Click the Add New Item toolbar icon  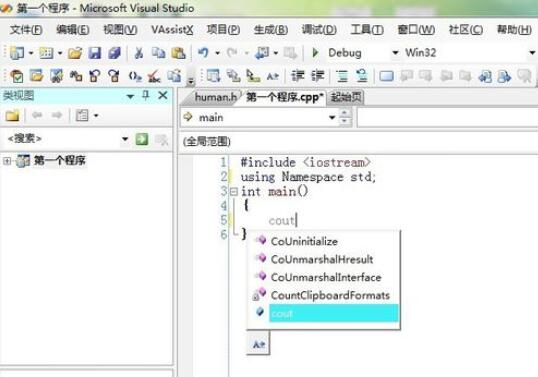point(46,53)
